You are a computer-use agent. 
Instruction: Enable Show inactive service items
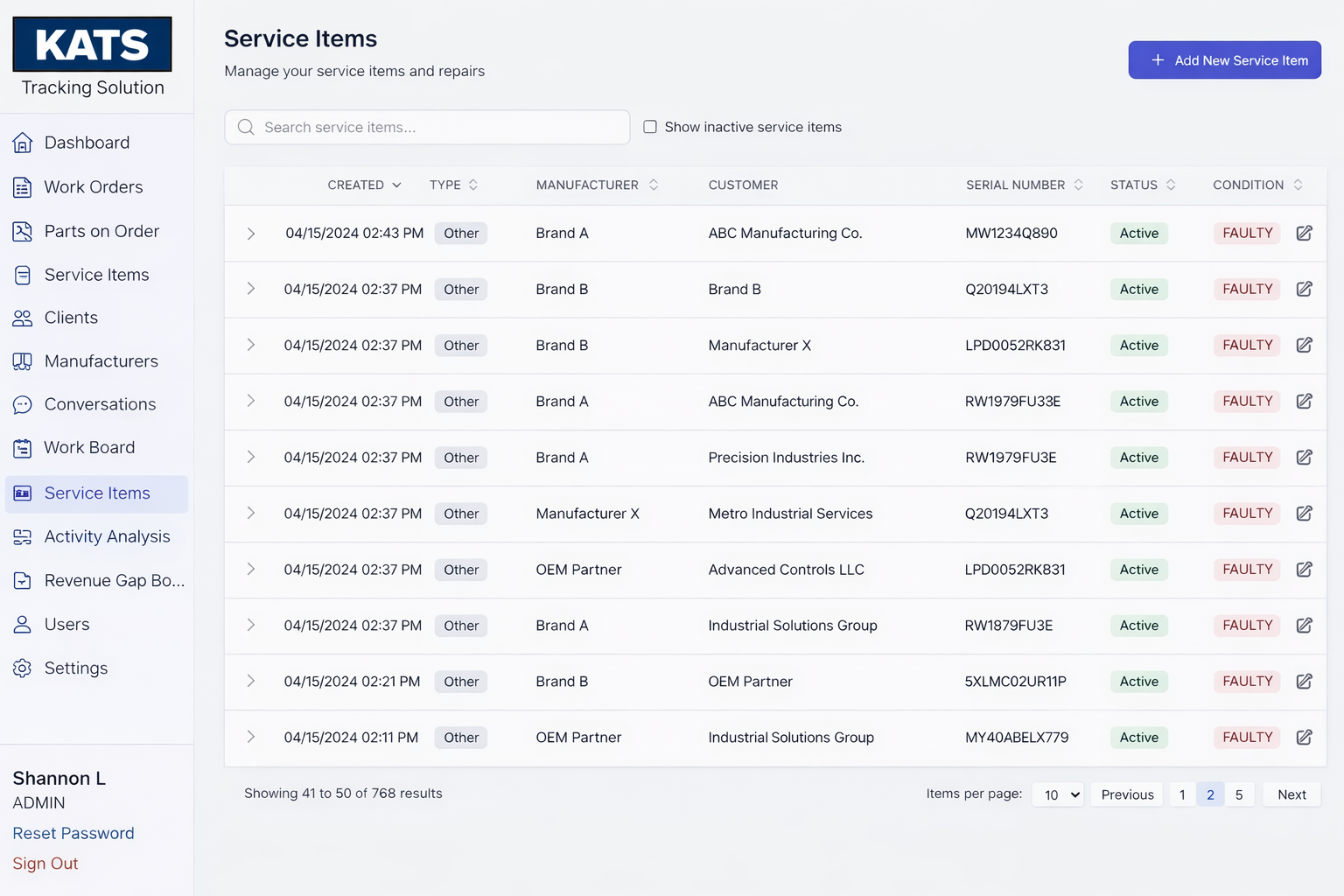pos(650,126)
